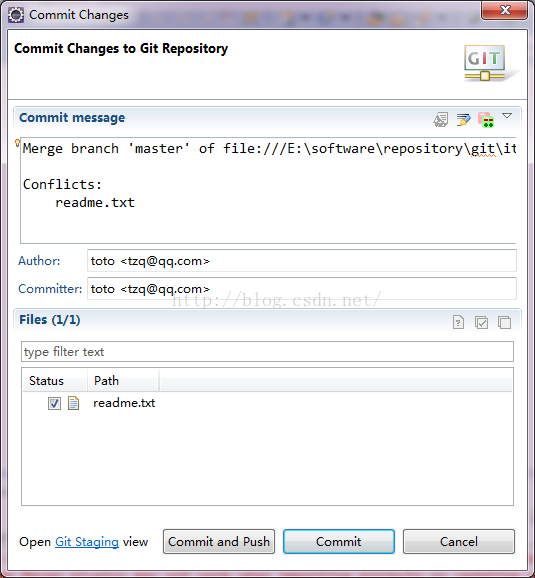Image resolution: width=535 pixels, height=578 pixels.
Task: Open the commit message view menu arrow
Action: tap(507, 116)
